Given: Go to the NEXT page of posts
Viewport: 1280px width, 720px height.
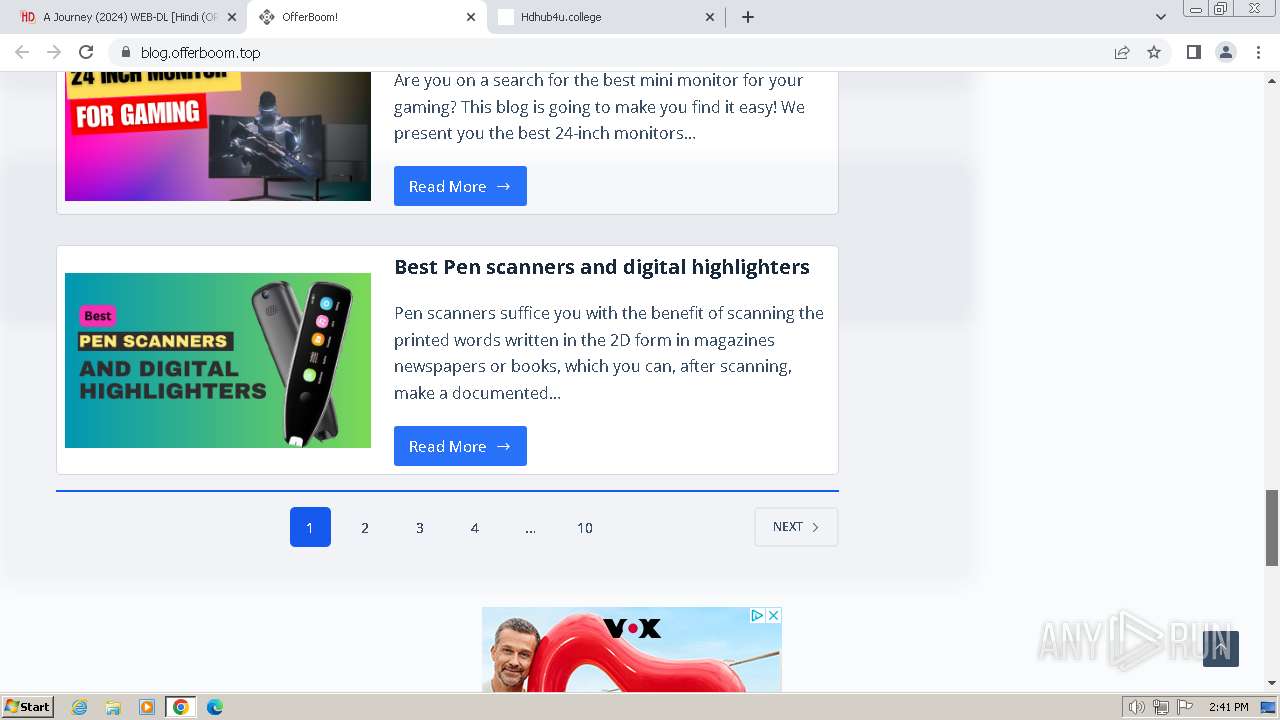Looking at the screenshot, I should coord(796,527).
